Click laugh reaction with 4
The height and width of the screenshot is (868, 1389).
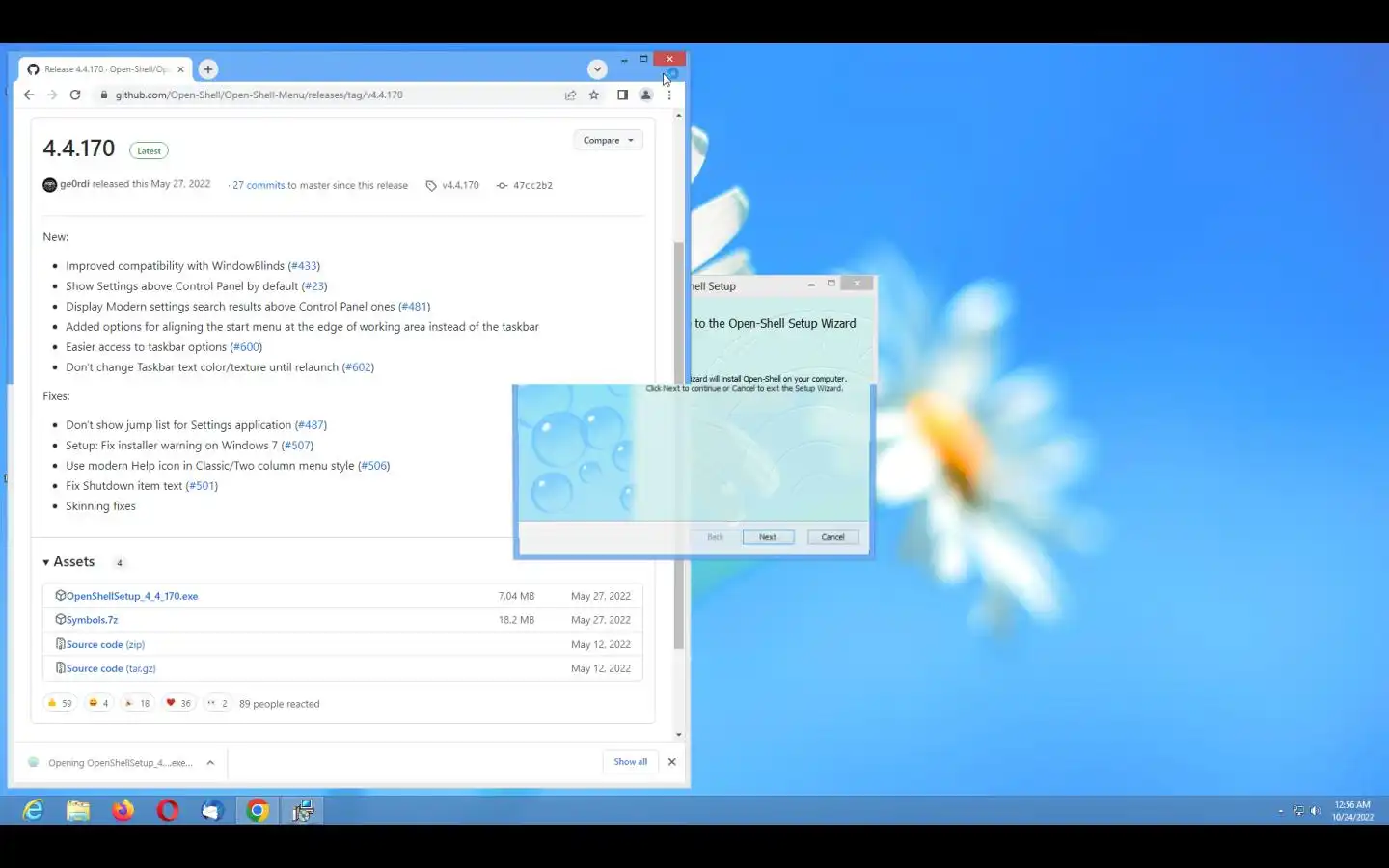(x=98, y=703)
